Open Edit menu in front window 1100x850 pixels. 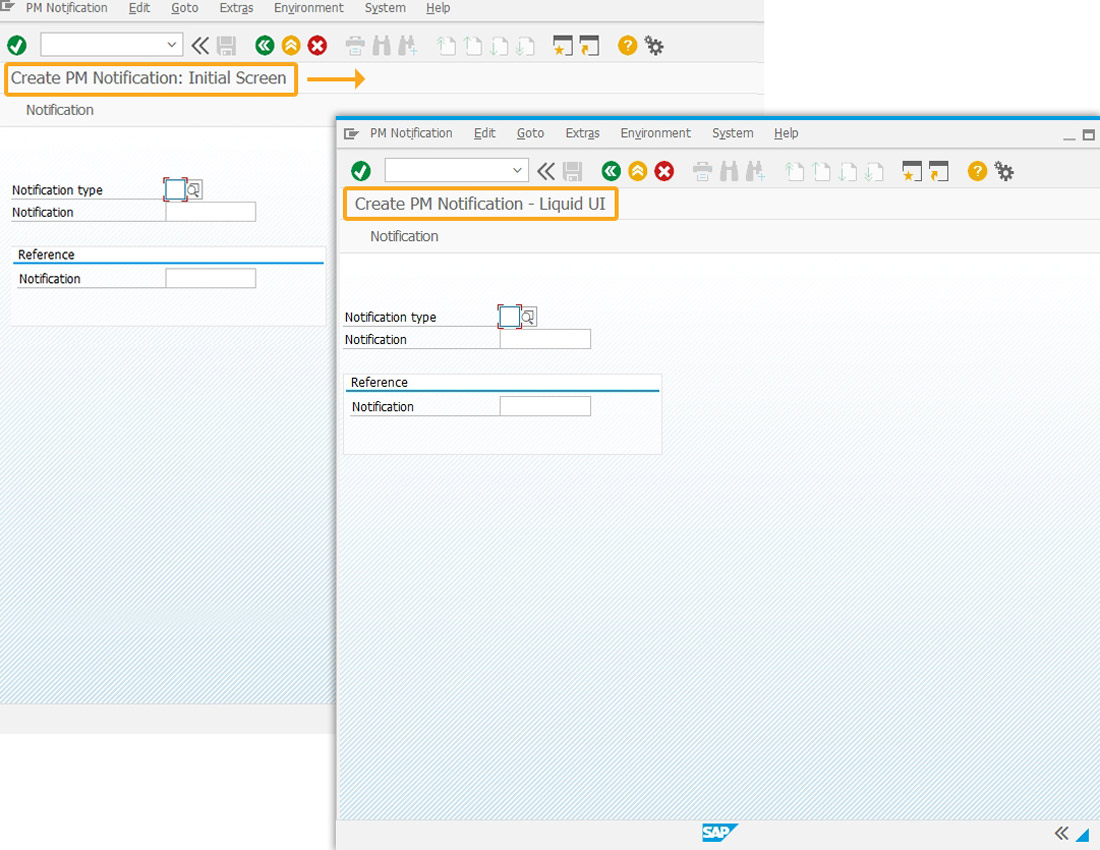click(484, 133)
